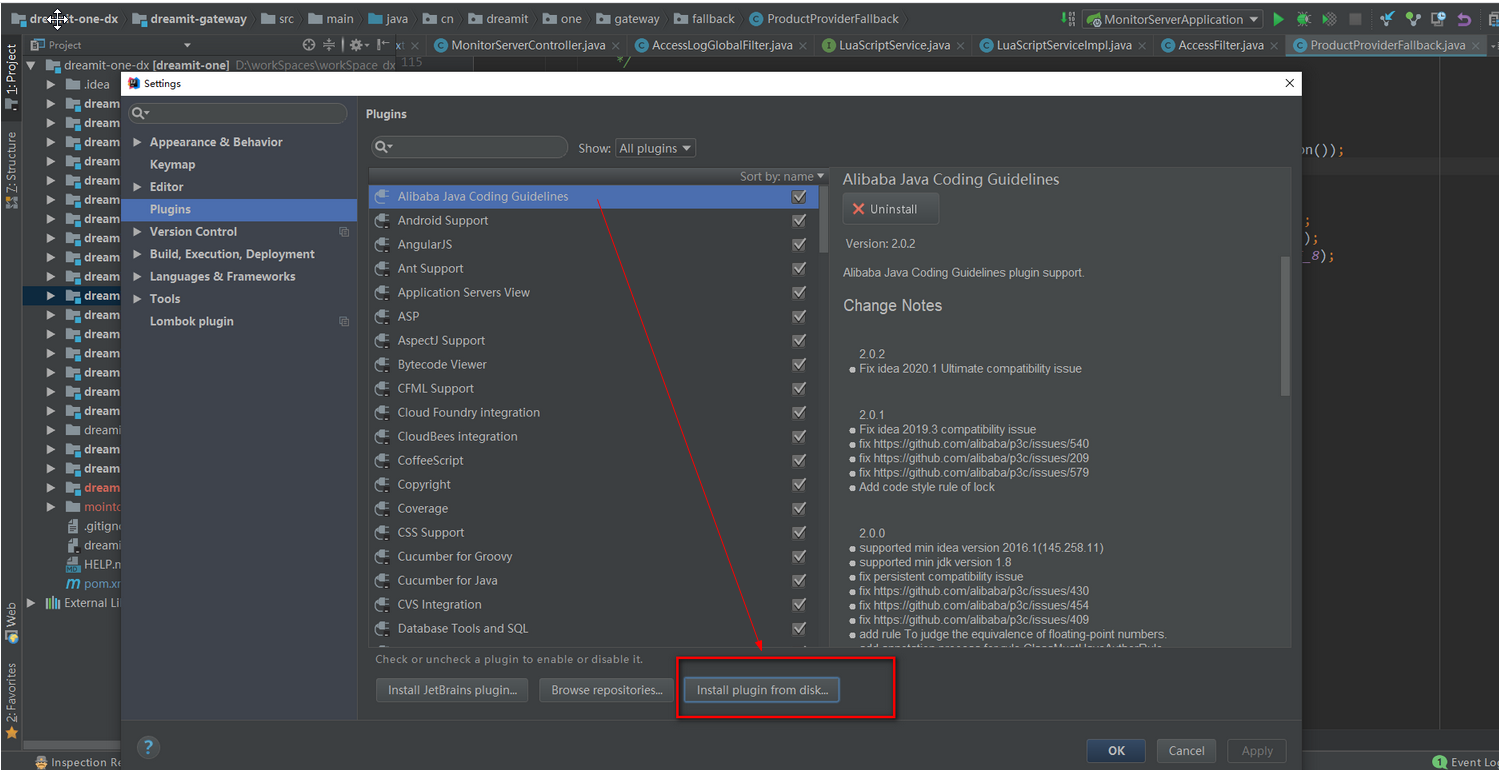Click the Uninstall button for Alibaba plugin
Screen dimensions: 1499x770
coord(891,209)
